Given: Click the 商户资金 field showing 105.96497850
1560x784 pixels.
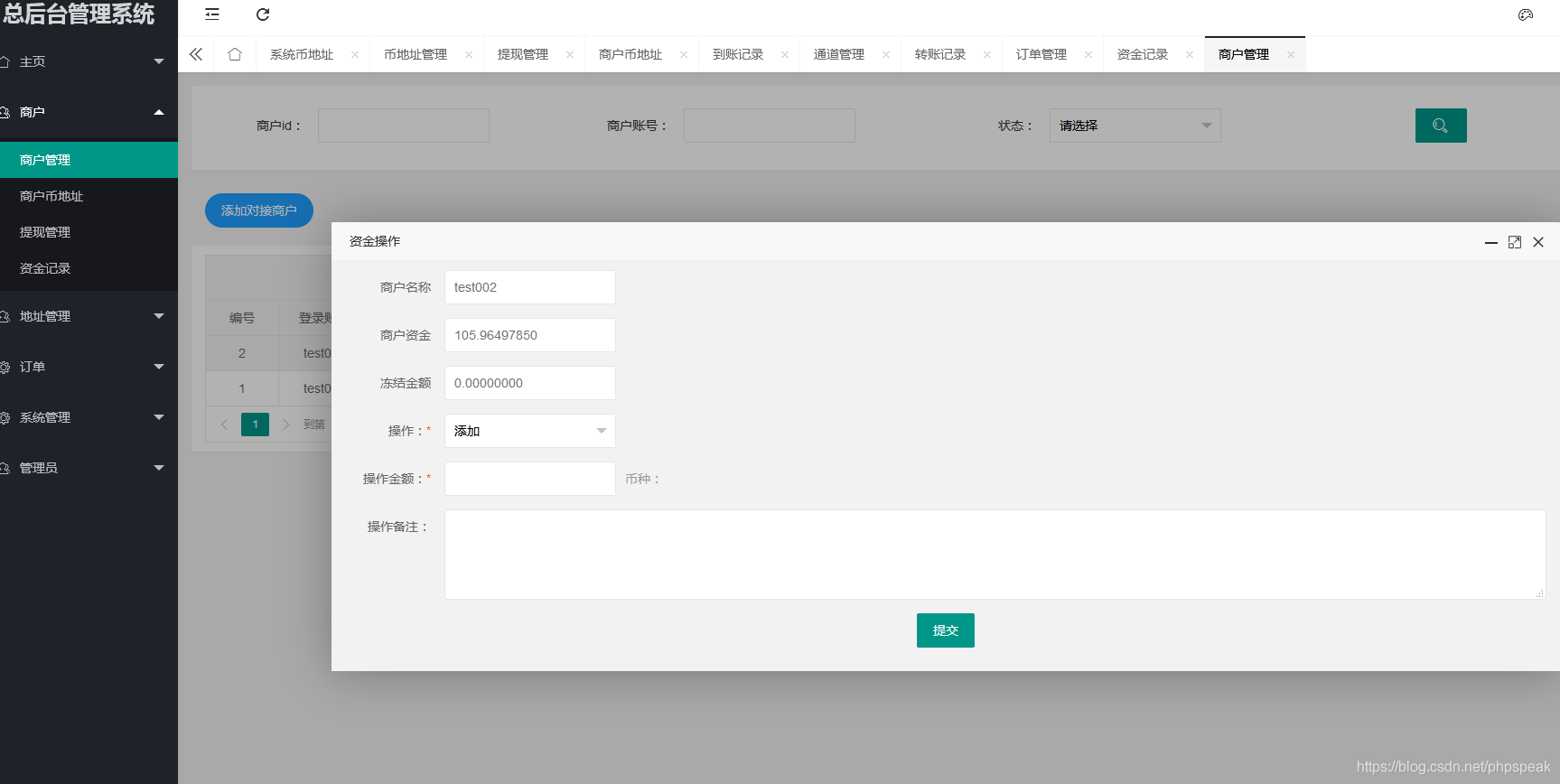Looking at the screenshot, I should click(x=530, y=335).
